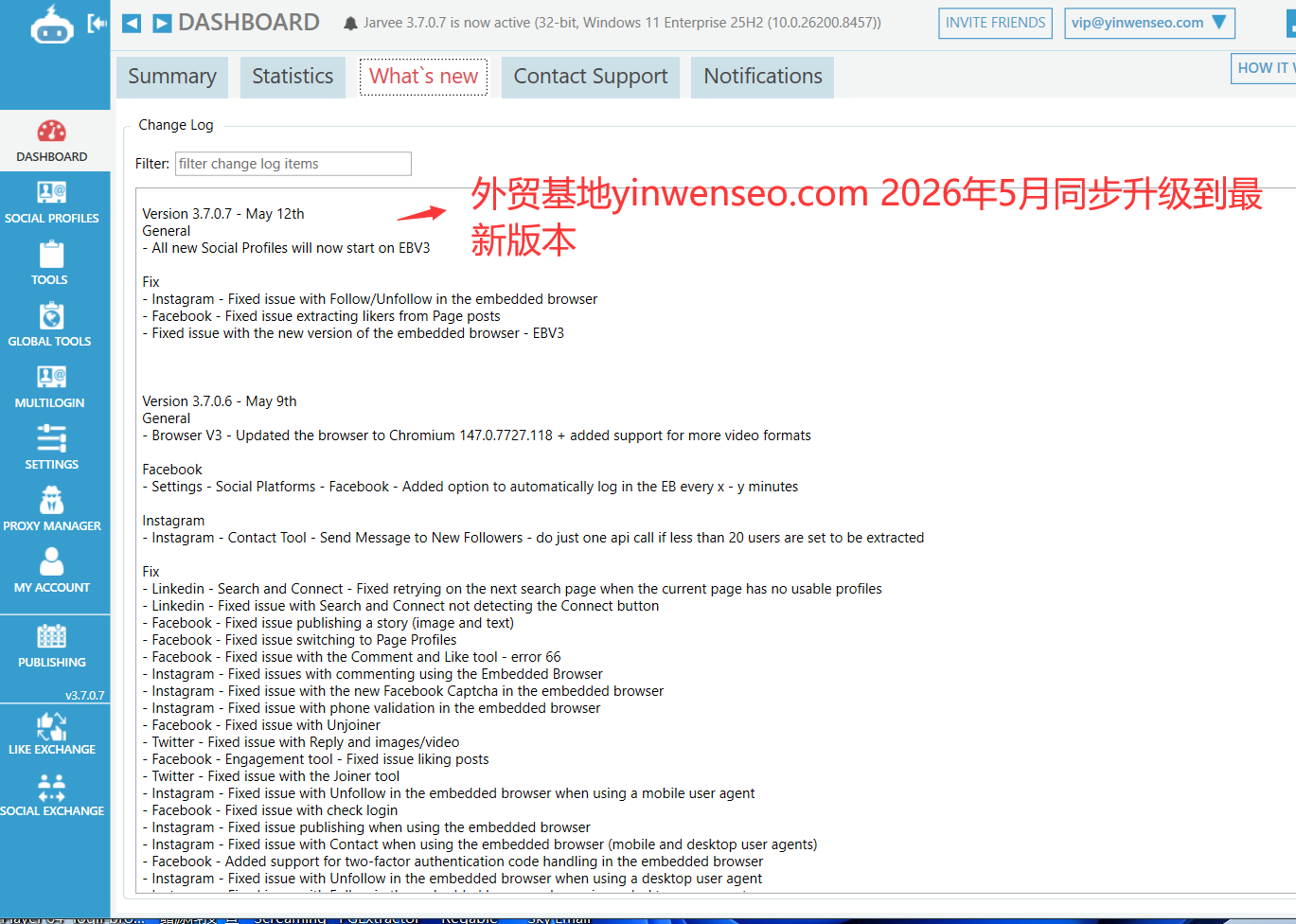The image size is (1296, 924).
Task: Collapse the sidebar with the arrow icon
Action: 97,24
